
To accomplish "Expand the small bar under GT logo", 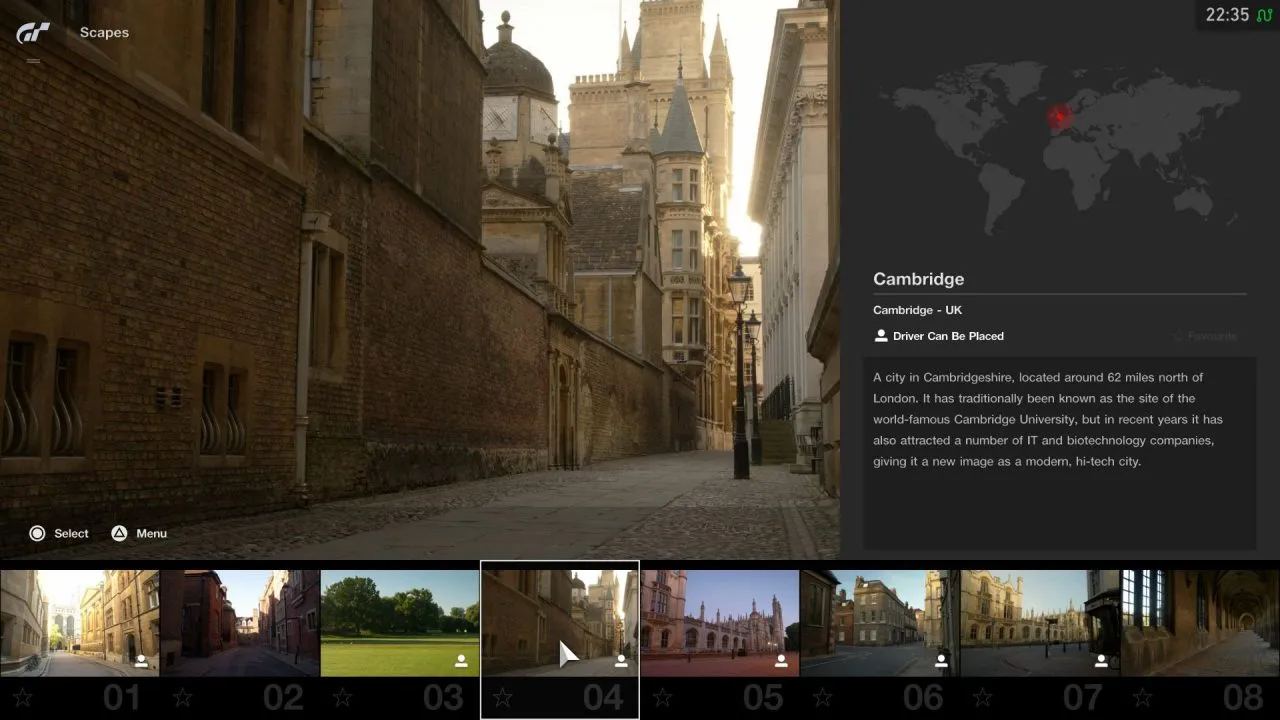I will coord(33,61).
